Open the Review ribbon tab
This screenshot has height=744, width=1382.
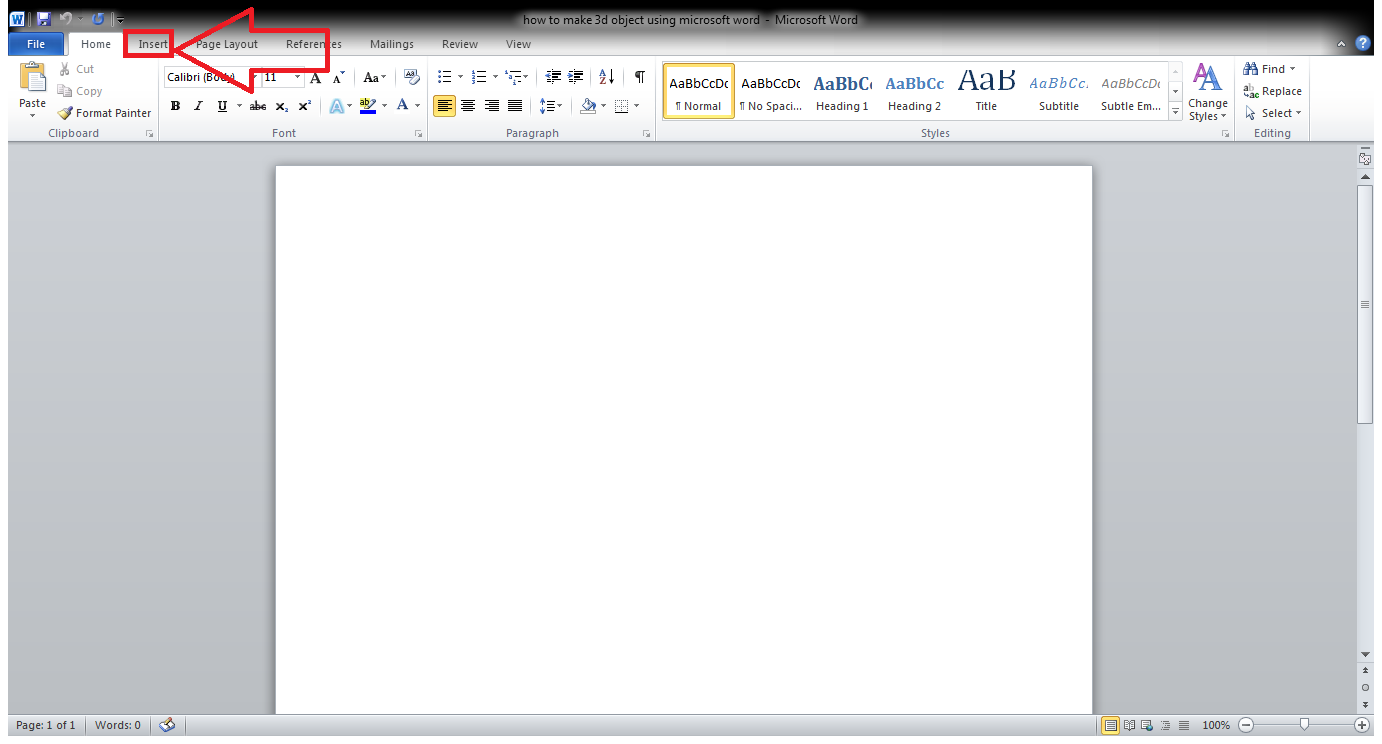[x=459, y=44]
